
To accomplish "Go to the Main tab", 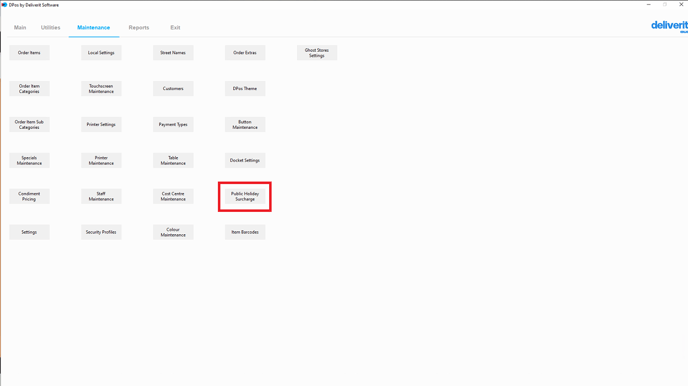I will (x=20, y=28).
